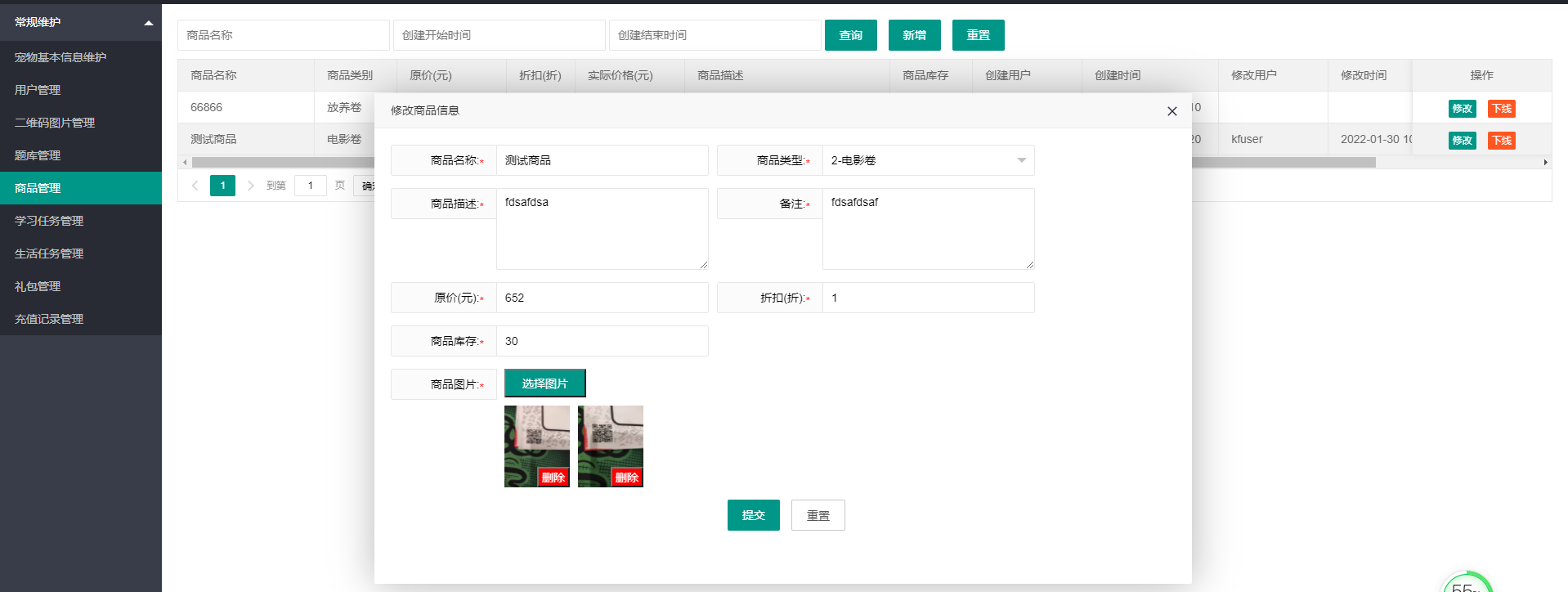Delete the second product image

point(626,478)
